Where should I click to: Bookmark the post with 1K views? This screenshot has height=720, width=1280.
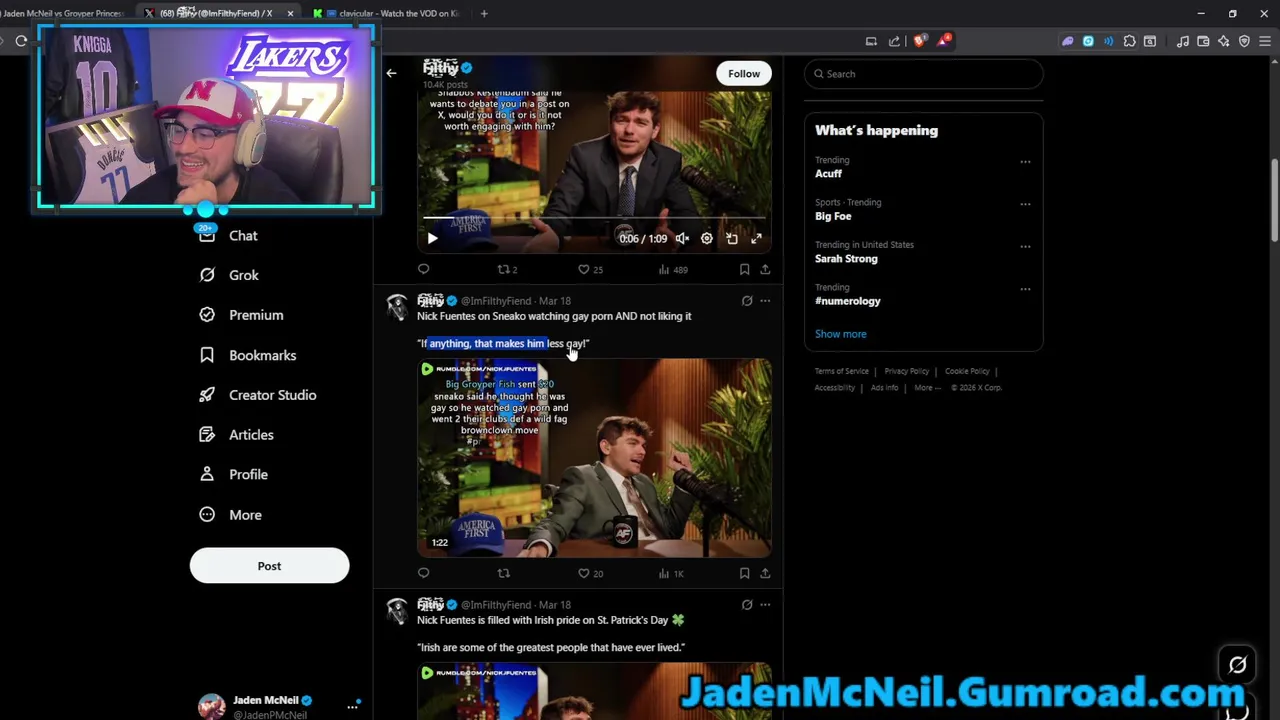point(744,573)
